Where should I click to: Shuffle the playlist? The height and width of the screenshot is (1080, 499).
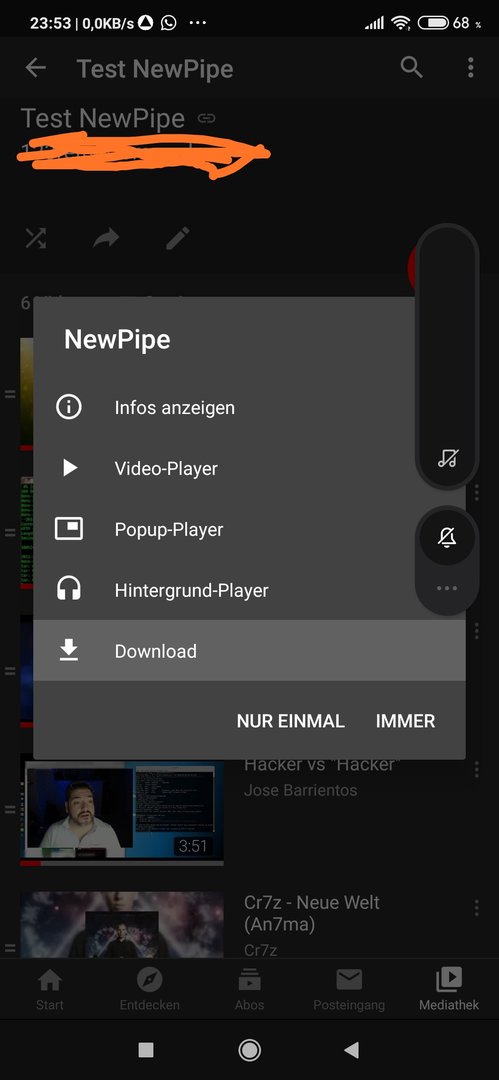pos(36,238)
